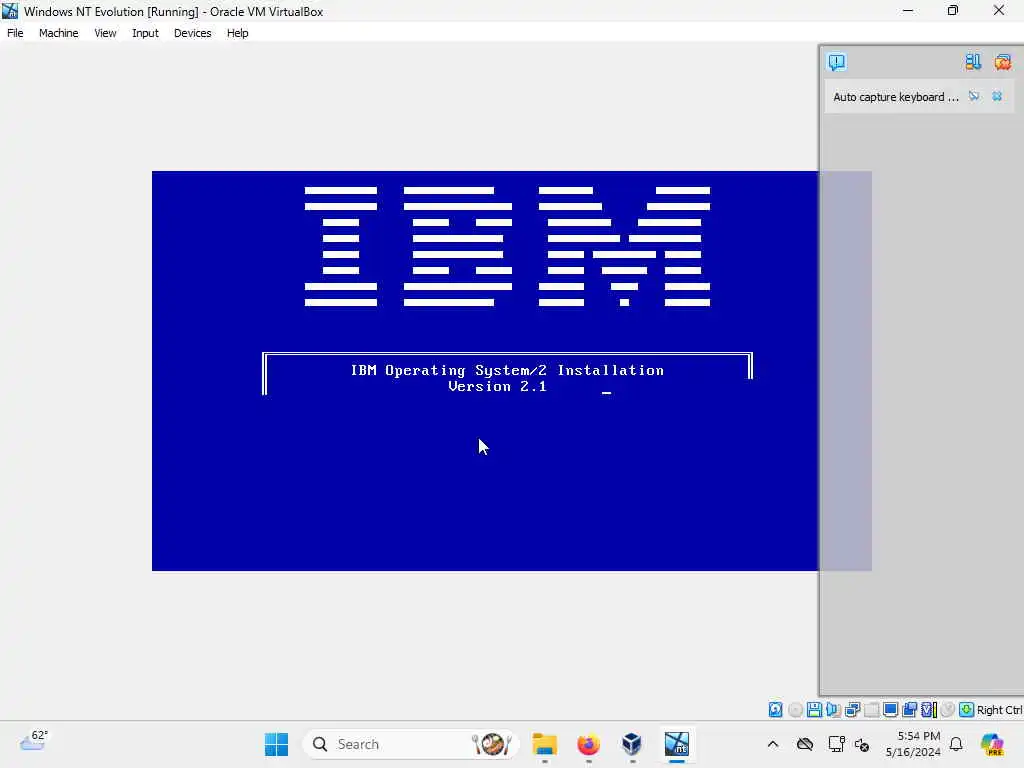Open File Explorer from the taskbar
The image size is (1024, 768).
(x=545, y=744)
